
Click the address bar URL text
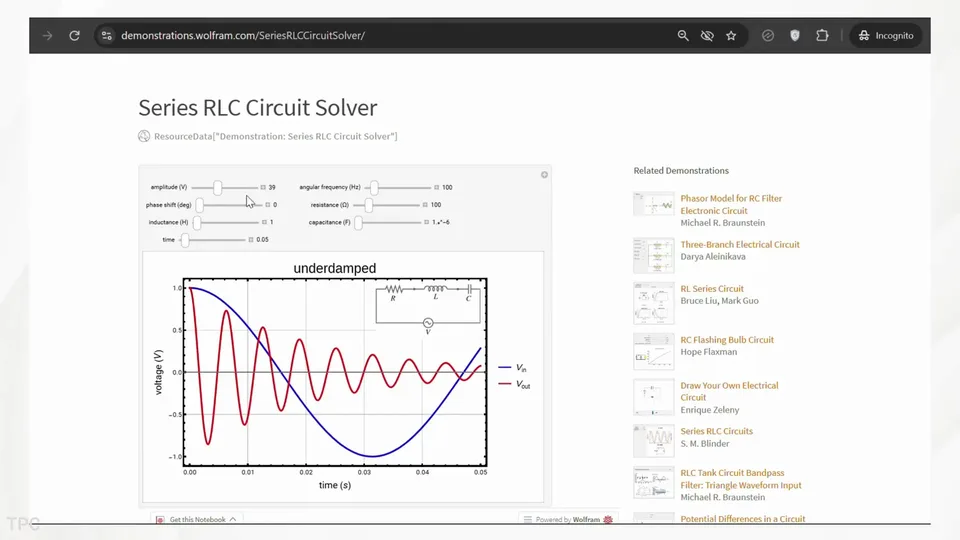click(x=242, y=36)
